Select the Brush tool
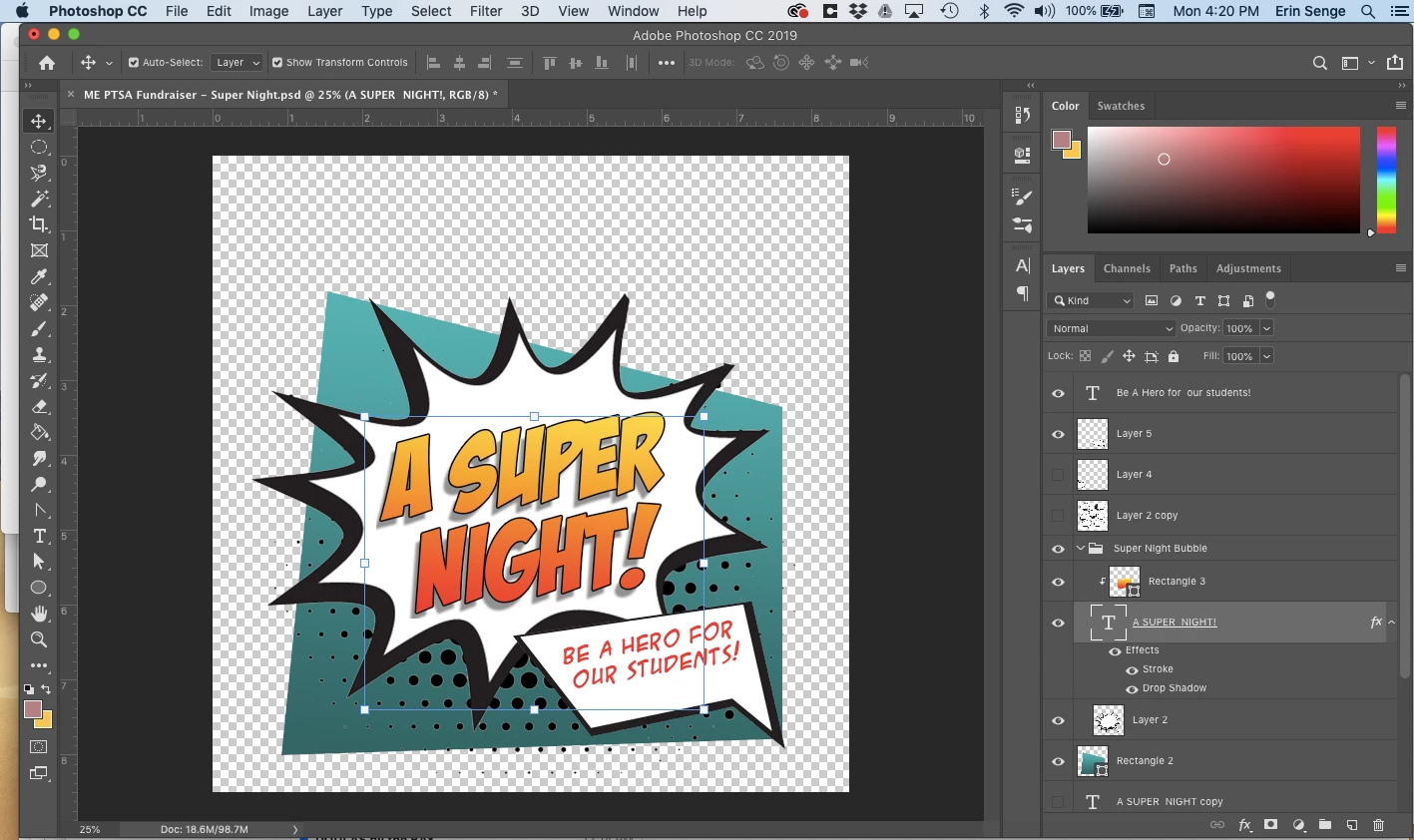1414x840 pixels. (39, 328)
